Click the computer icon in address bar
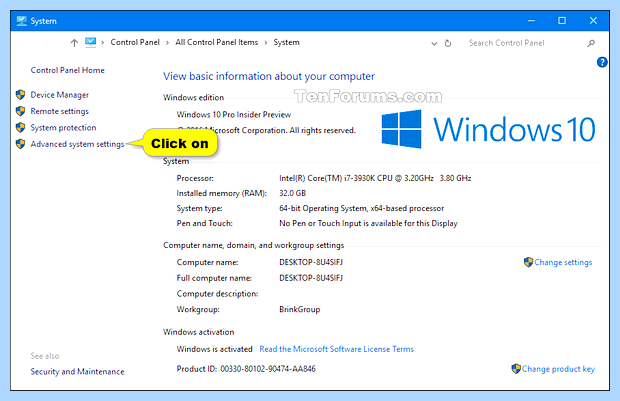The width and height of the screenshot is (620, 401). pos(91,42)
